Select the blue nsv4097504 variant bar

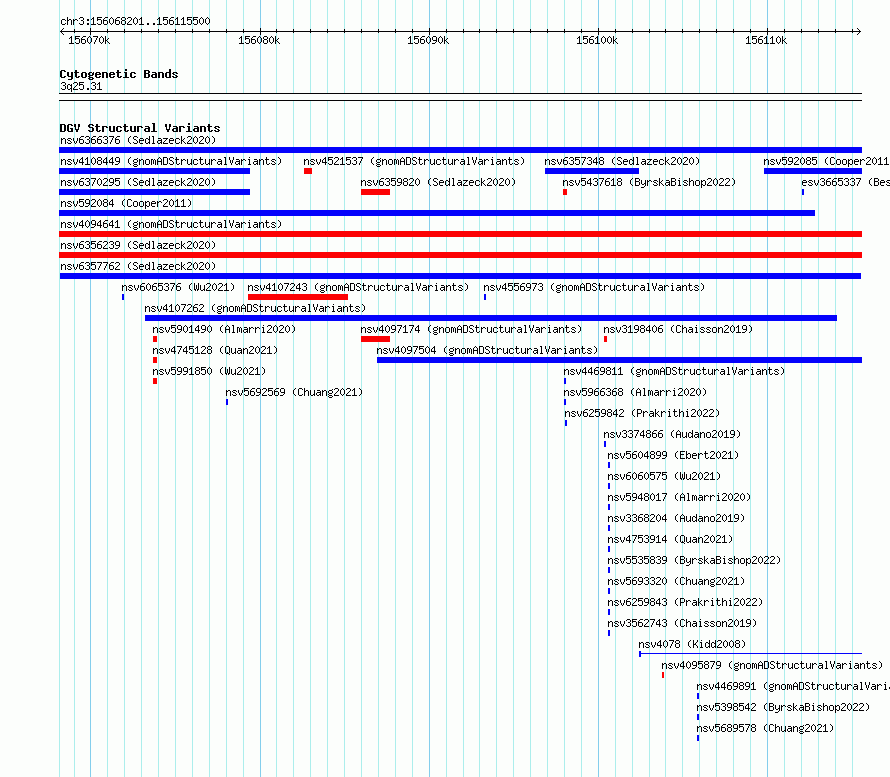click(619, 360)
